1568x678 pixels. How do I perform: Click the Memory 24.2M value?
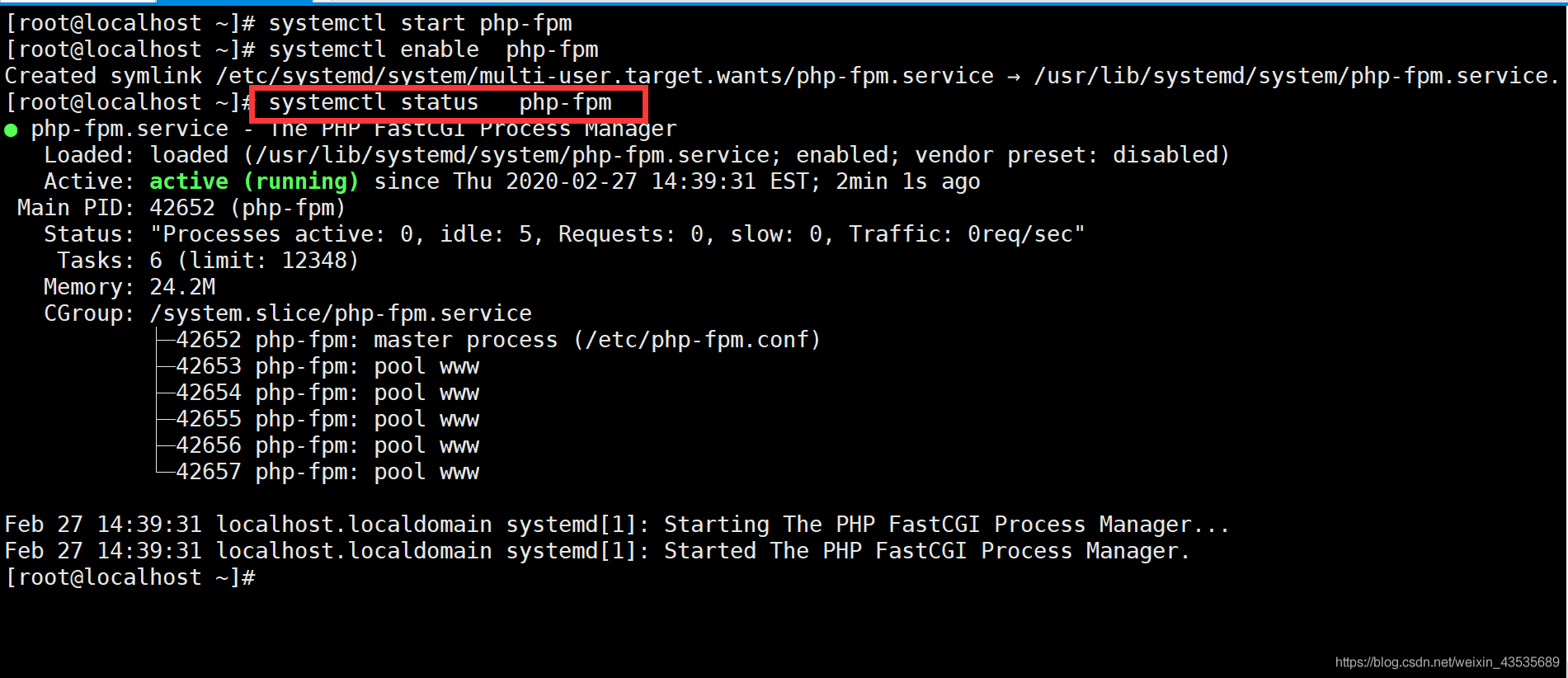(x=182, y=287)
